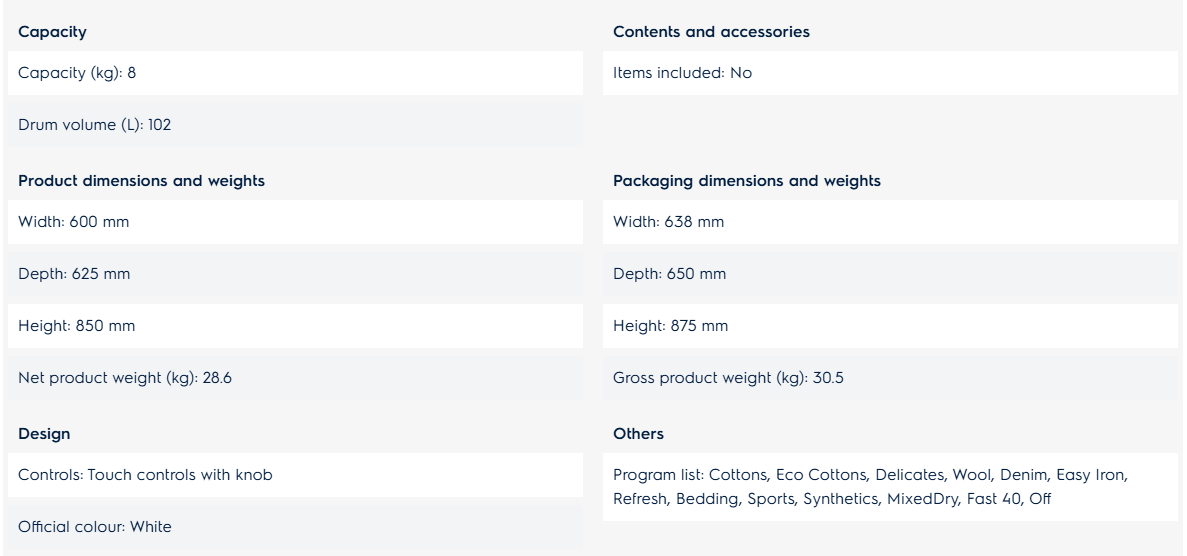Click Net product weight 28.6 row
The image size is (1187, 556).
(x=295, y=378)
